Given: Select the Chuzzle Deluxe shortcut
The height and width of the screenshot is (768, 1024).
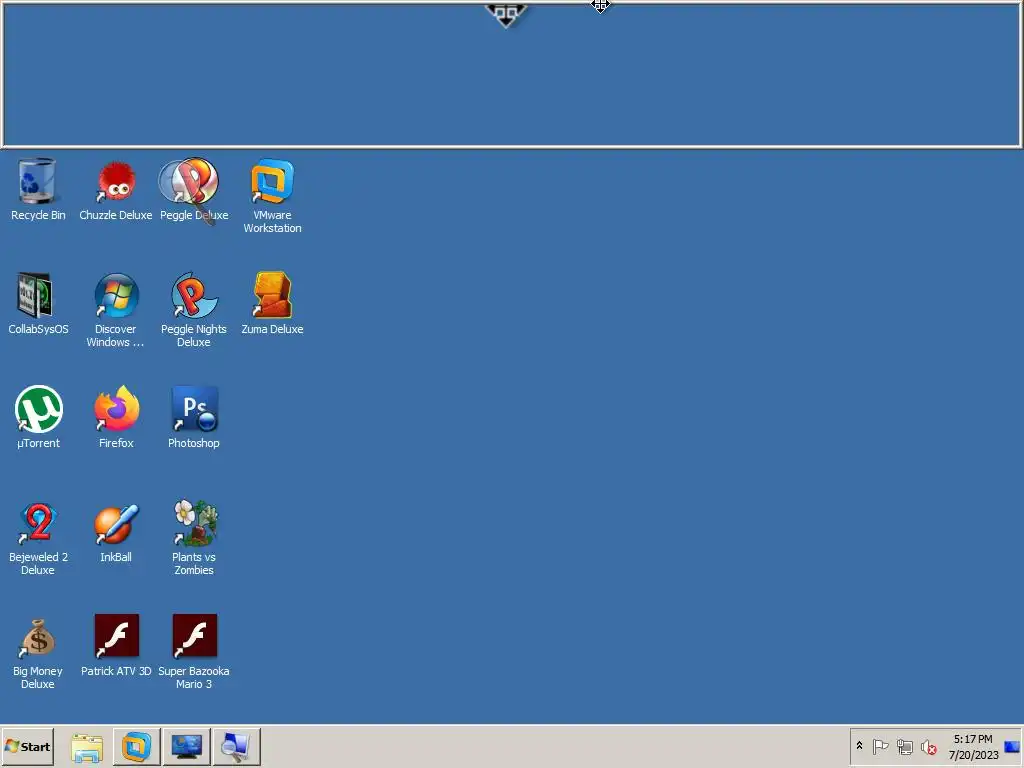Looking at the screenshot, I should tap(116, 189).
